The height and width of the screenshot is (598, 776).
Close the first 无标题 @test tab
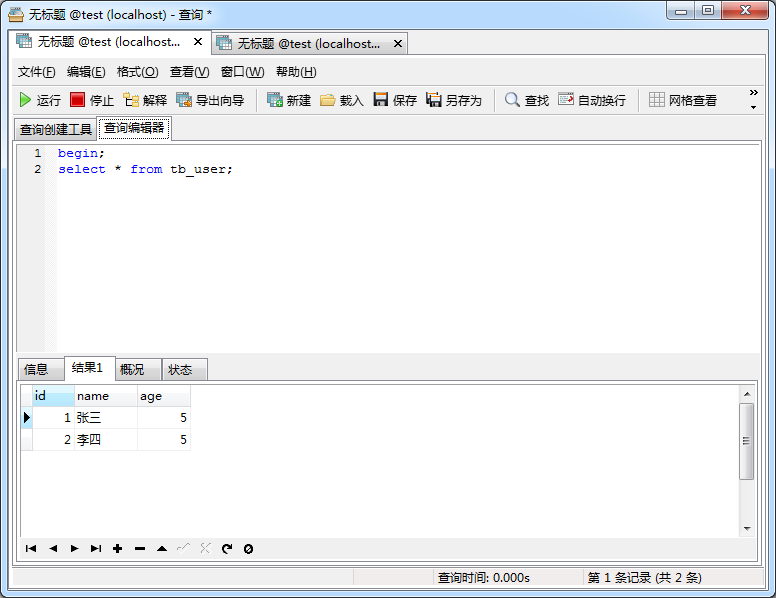[198, 42]
